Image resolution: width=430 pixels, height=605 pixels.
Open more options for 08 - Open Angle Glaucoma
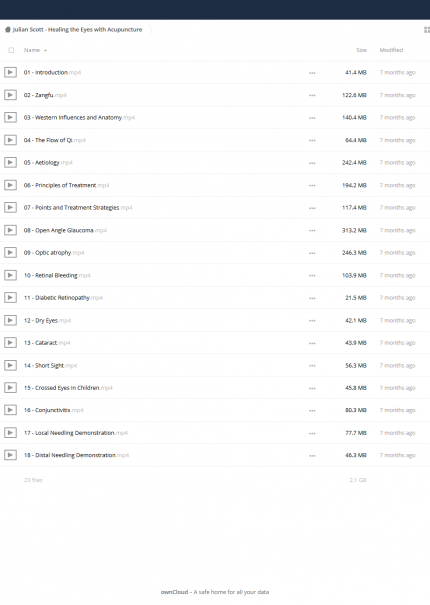(312, 230)
